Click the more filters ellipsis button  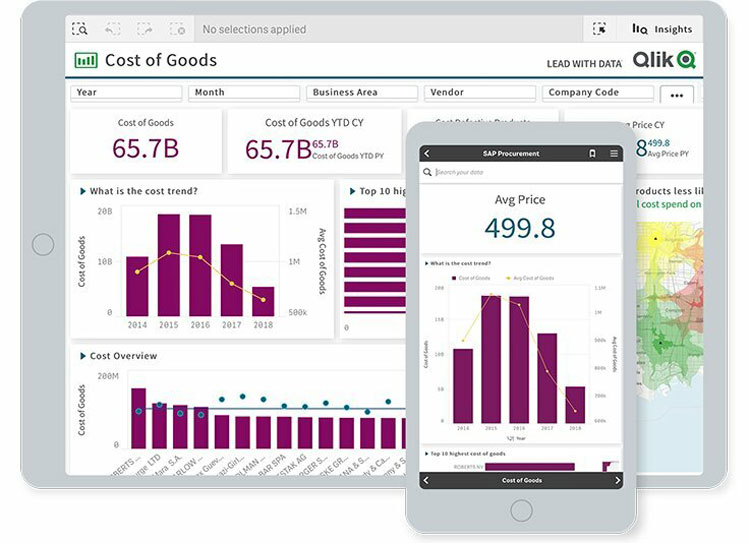(x=677, y=95)
